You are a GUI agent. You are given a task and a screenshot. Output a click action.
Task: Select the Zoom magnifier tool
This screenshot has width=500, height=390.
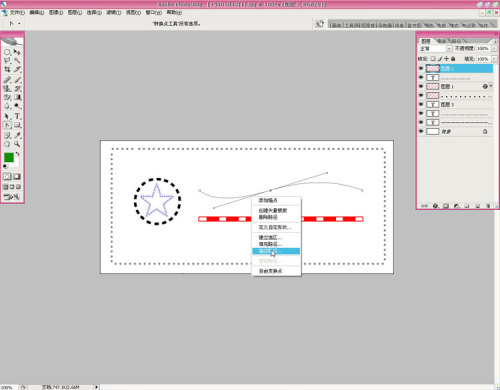17,144
